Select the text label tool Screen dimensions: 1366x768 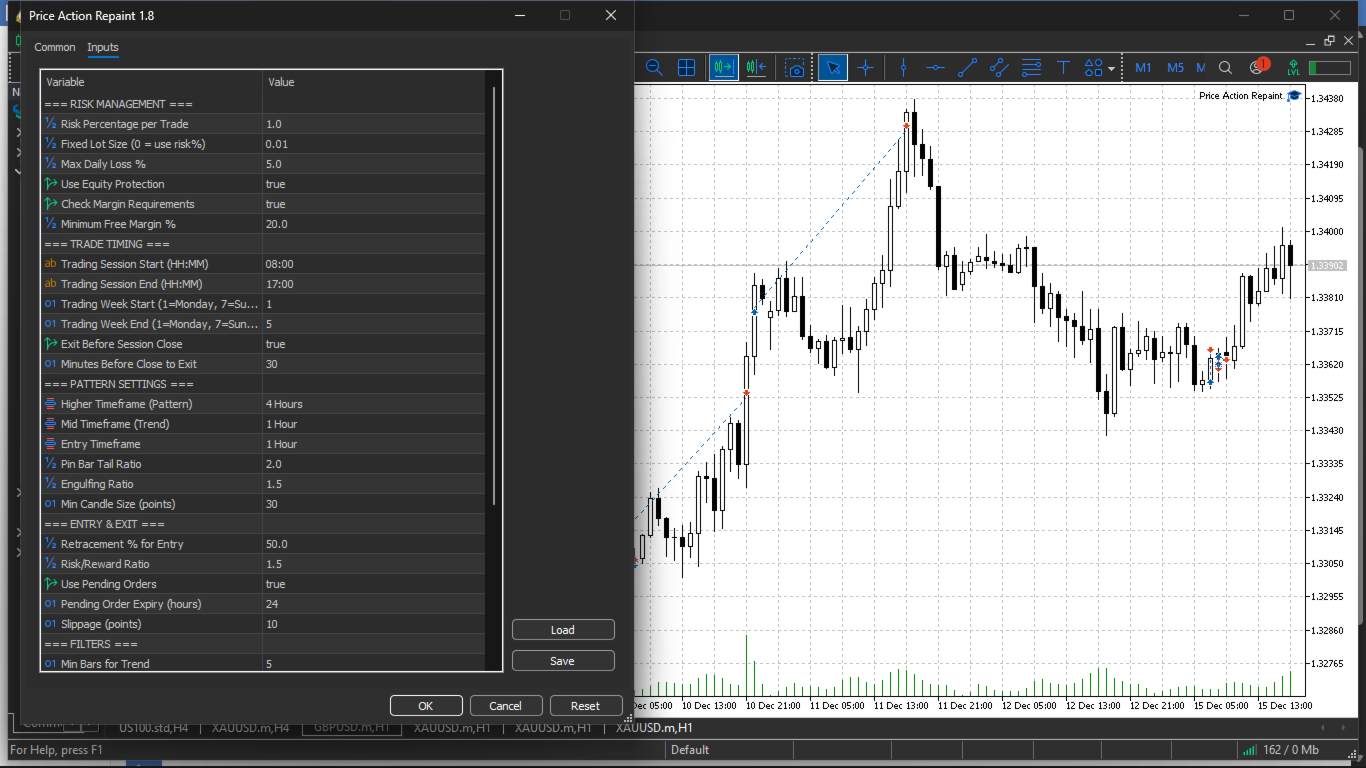click(1063, 68)
